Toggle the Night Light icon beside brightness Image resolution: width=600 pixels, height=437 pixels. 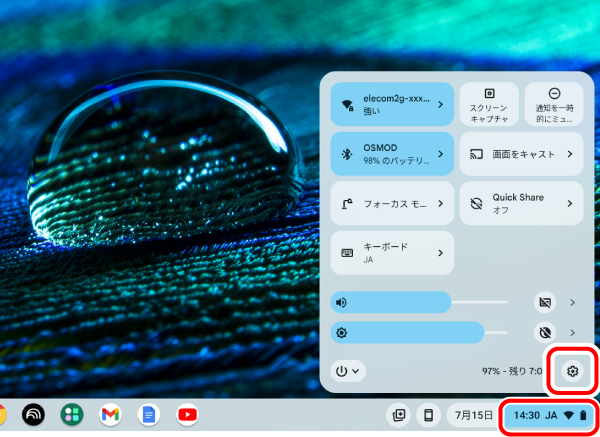pyautogui.click(x=545, y=332)
